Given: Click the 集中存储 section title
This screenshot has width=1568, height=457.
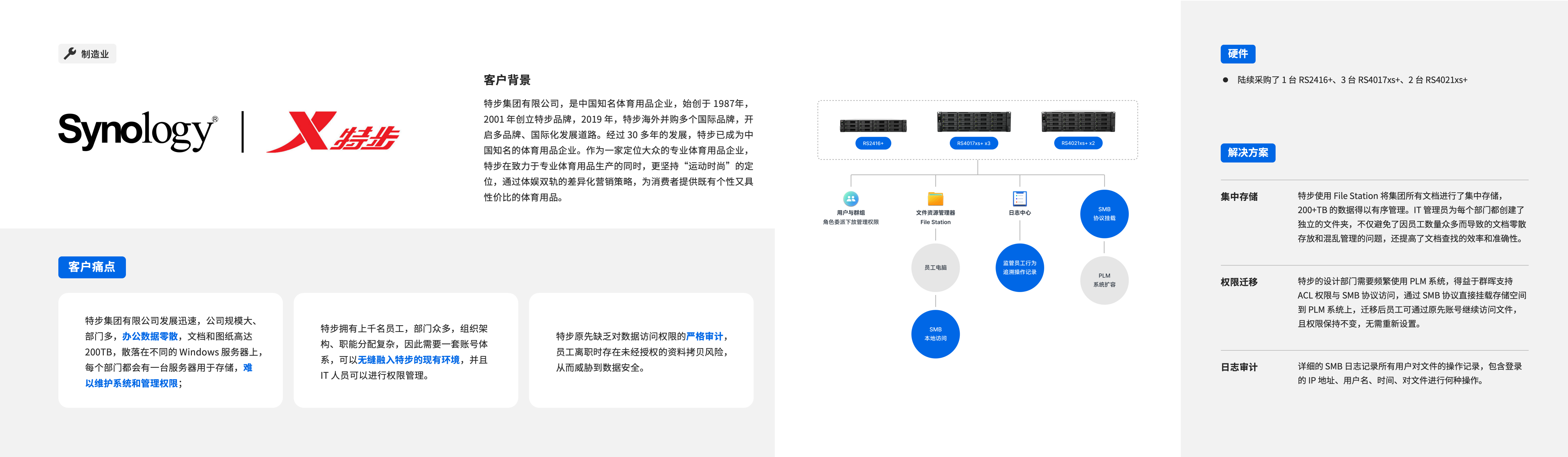Looking at the screenshot, I should [1239, 197].
